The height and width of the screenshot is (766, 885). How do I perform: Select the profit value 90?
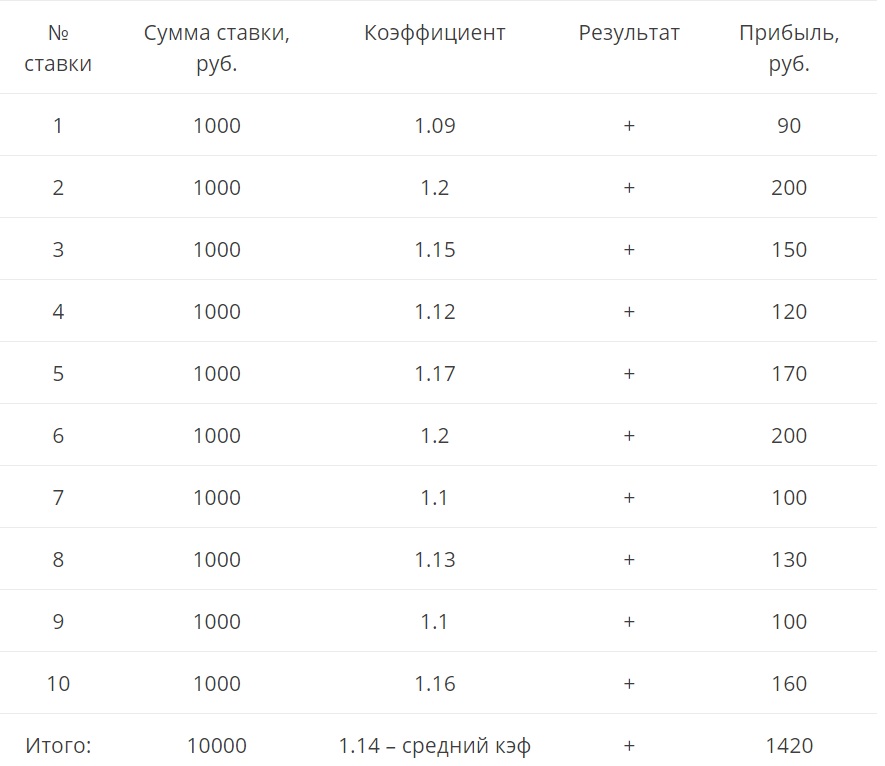coord(789,126)
